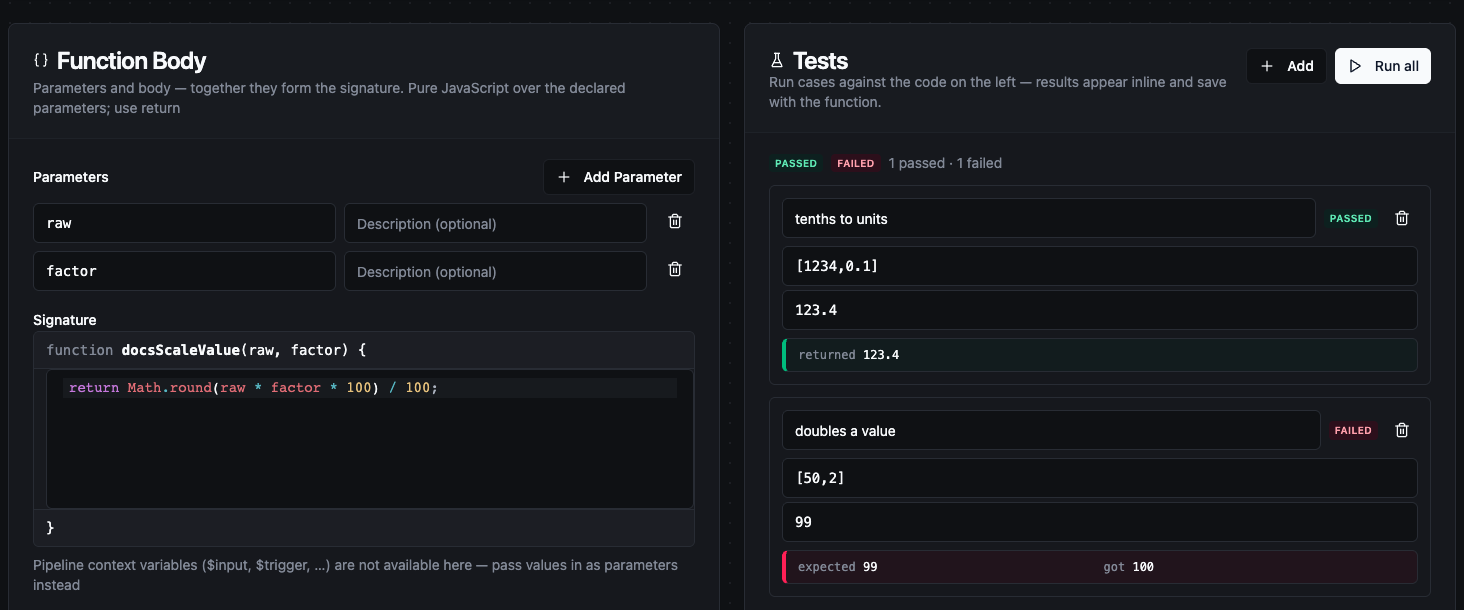Click the closing brace below the editor
This screenshot has height=610, width=1464.
click(x=50, y=527)
